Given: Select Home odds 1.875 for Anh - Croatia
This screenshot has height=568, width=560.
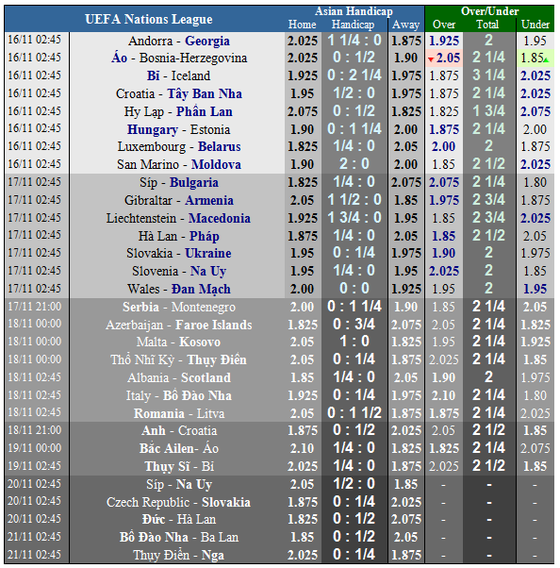Looking at the screenshot, I should tap(302, 430).
